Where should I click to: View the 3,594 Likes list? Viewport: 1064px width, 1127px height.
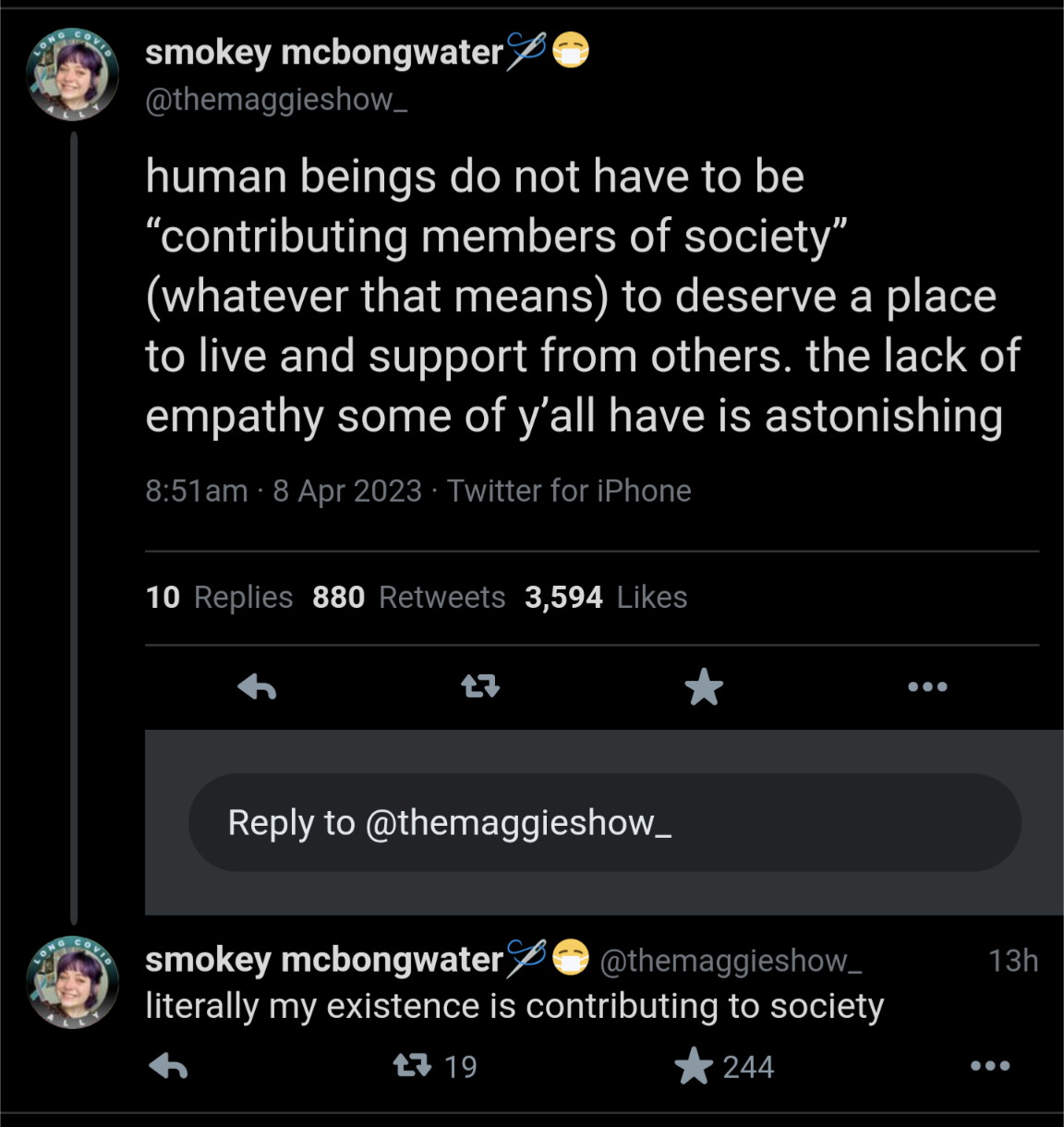point(606,598)
